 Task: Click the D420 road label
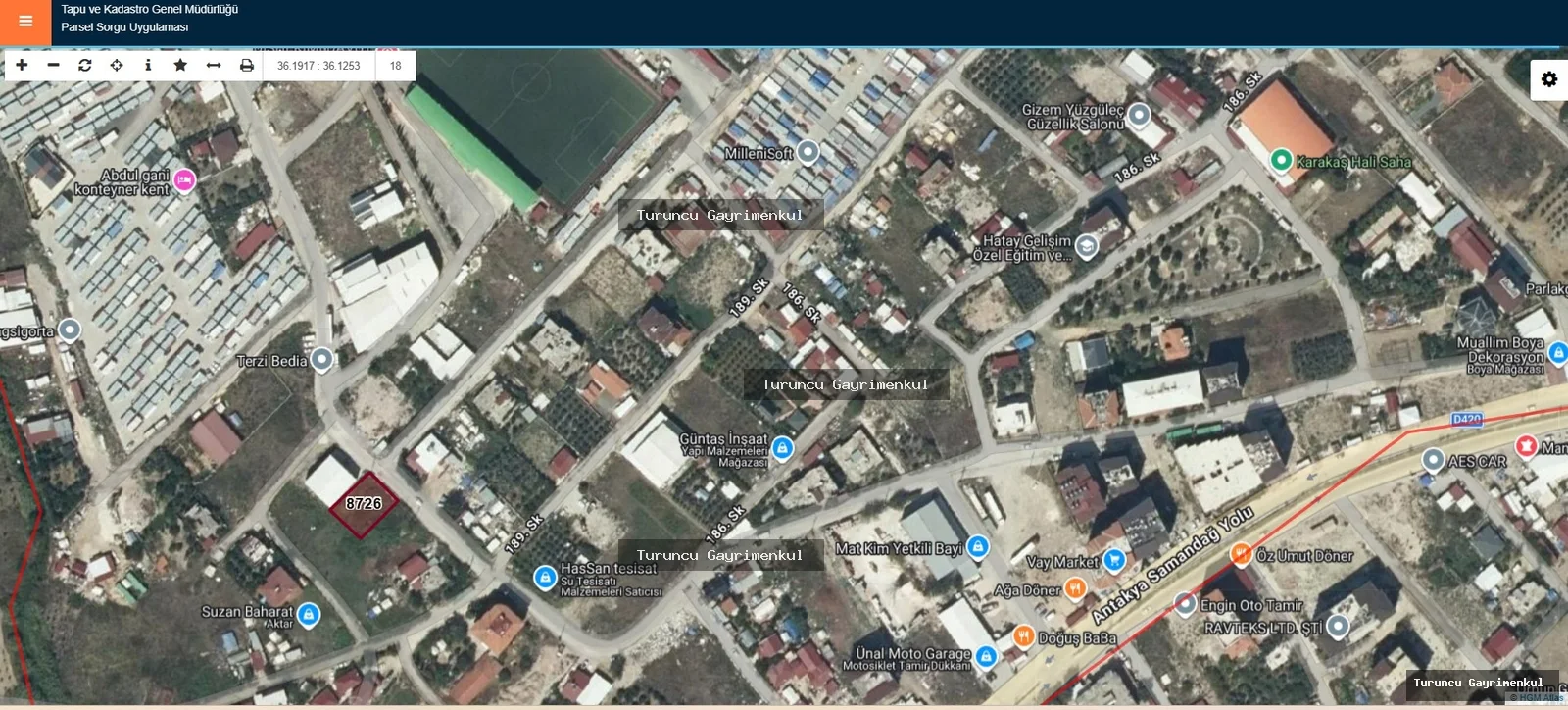1467,419
